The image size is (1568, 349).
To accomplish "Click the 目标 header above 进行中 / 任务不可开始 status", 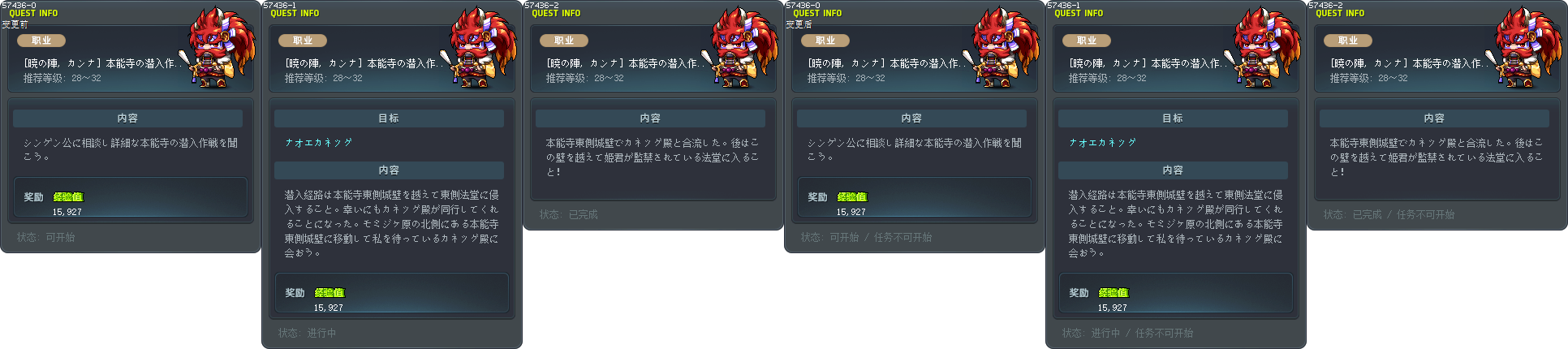I will pyautogui.click(x=1173, y=118).
